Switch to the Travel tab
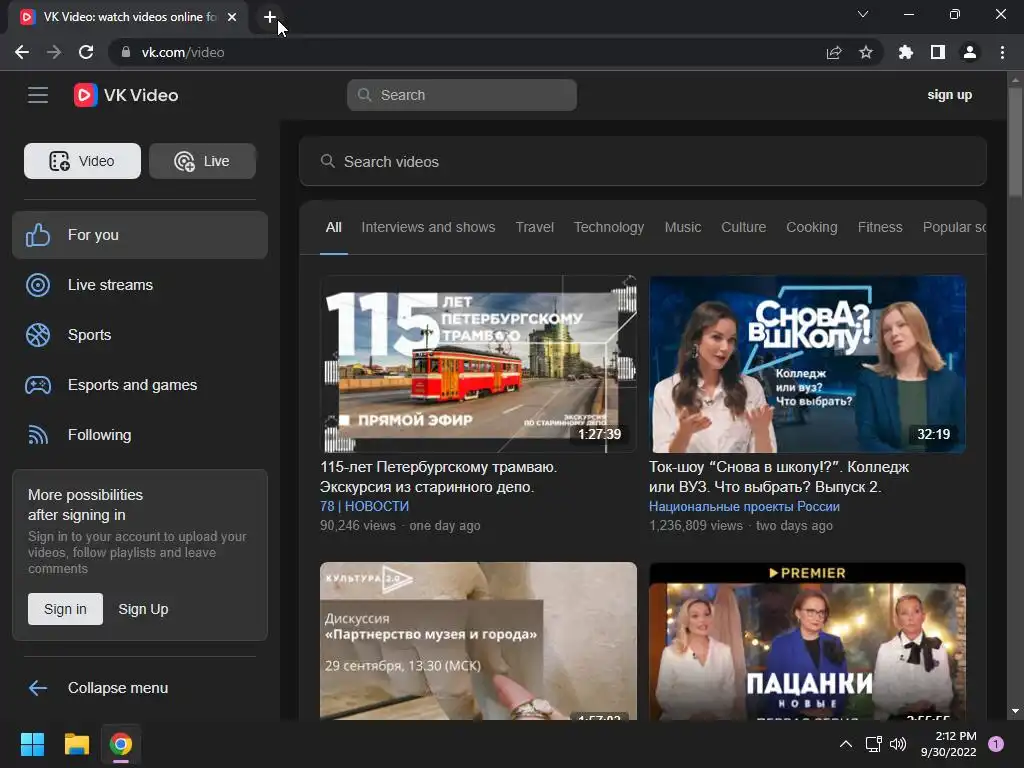 (x=535, y=227)
